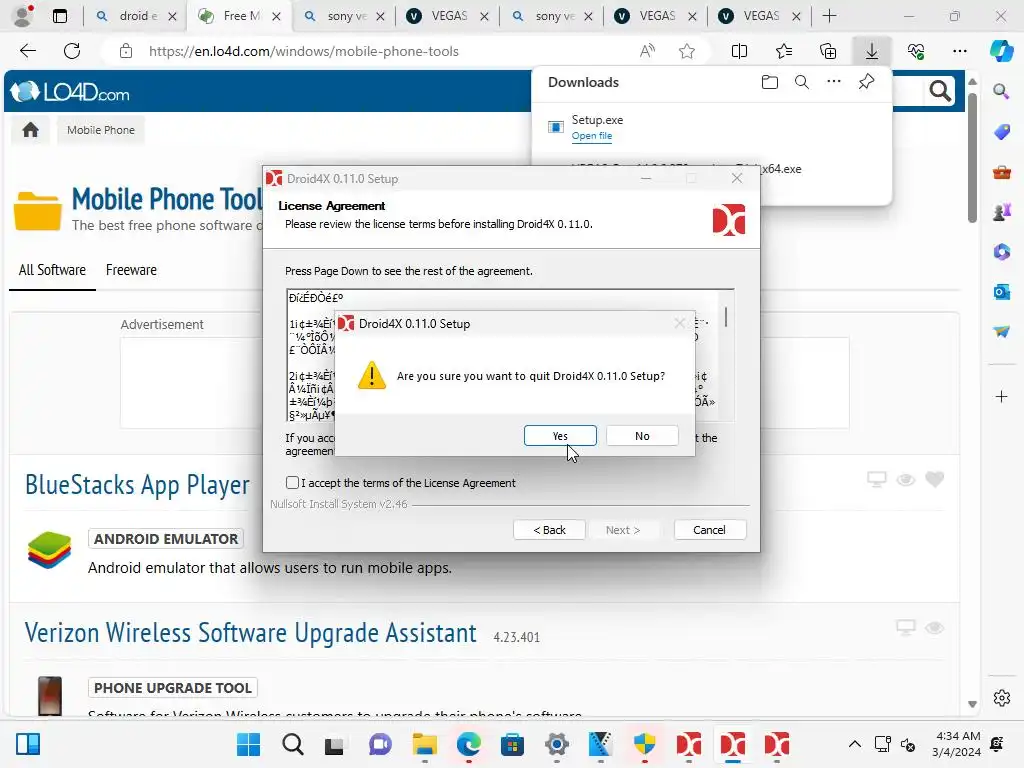Open sidebar Search icon

click(x=1001, y=91)
